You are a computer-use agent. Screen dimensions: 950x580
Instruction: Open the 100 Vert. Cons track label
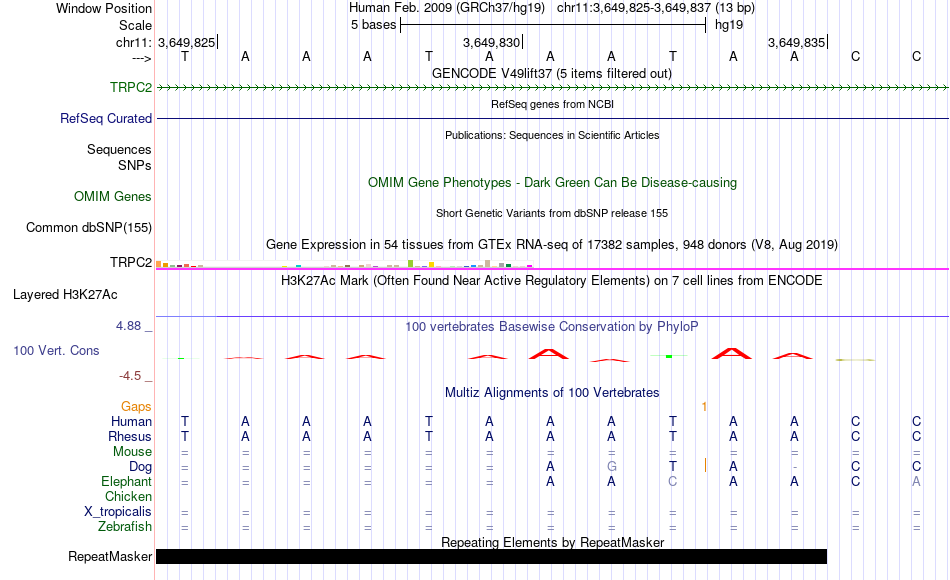tap(56, 350)
